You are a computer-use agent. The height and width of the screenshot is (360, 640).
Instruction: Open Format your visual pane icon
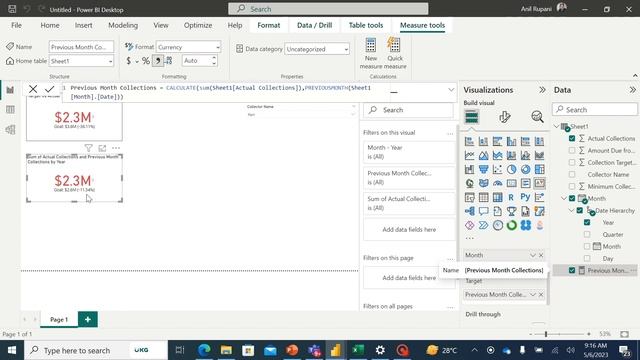pos(504,117)
